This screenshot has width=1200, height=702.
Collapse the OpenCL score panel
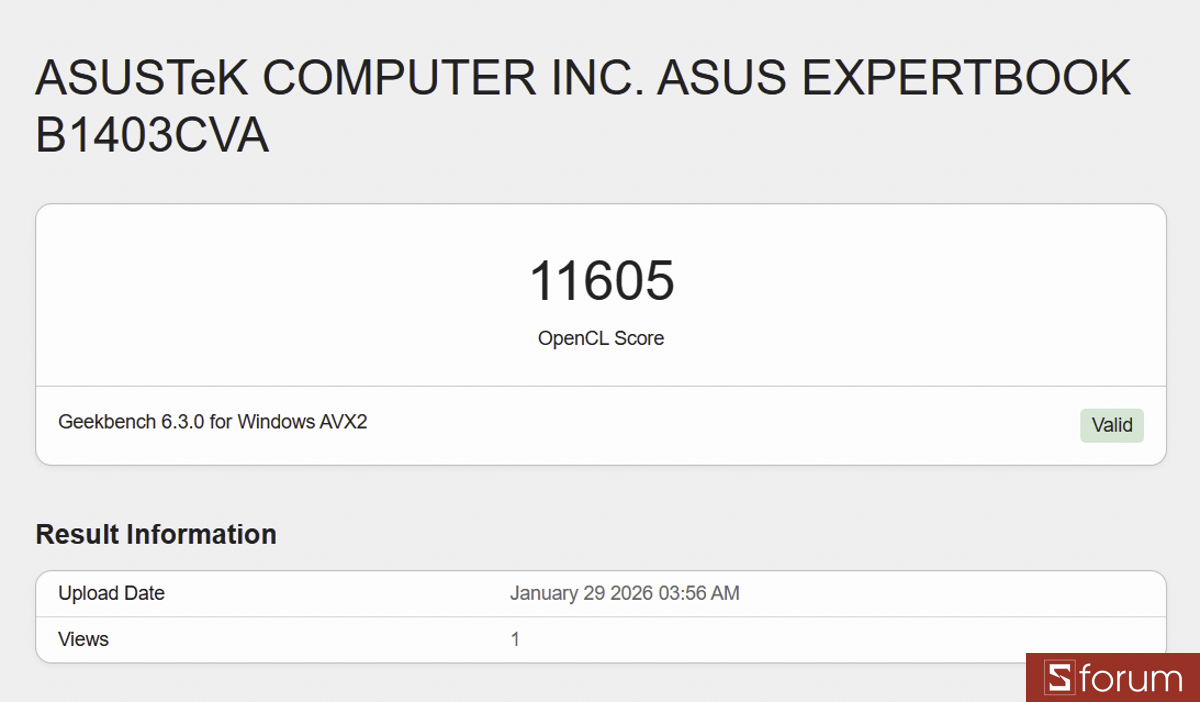coord(600,293)
